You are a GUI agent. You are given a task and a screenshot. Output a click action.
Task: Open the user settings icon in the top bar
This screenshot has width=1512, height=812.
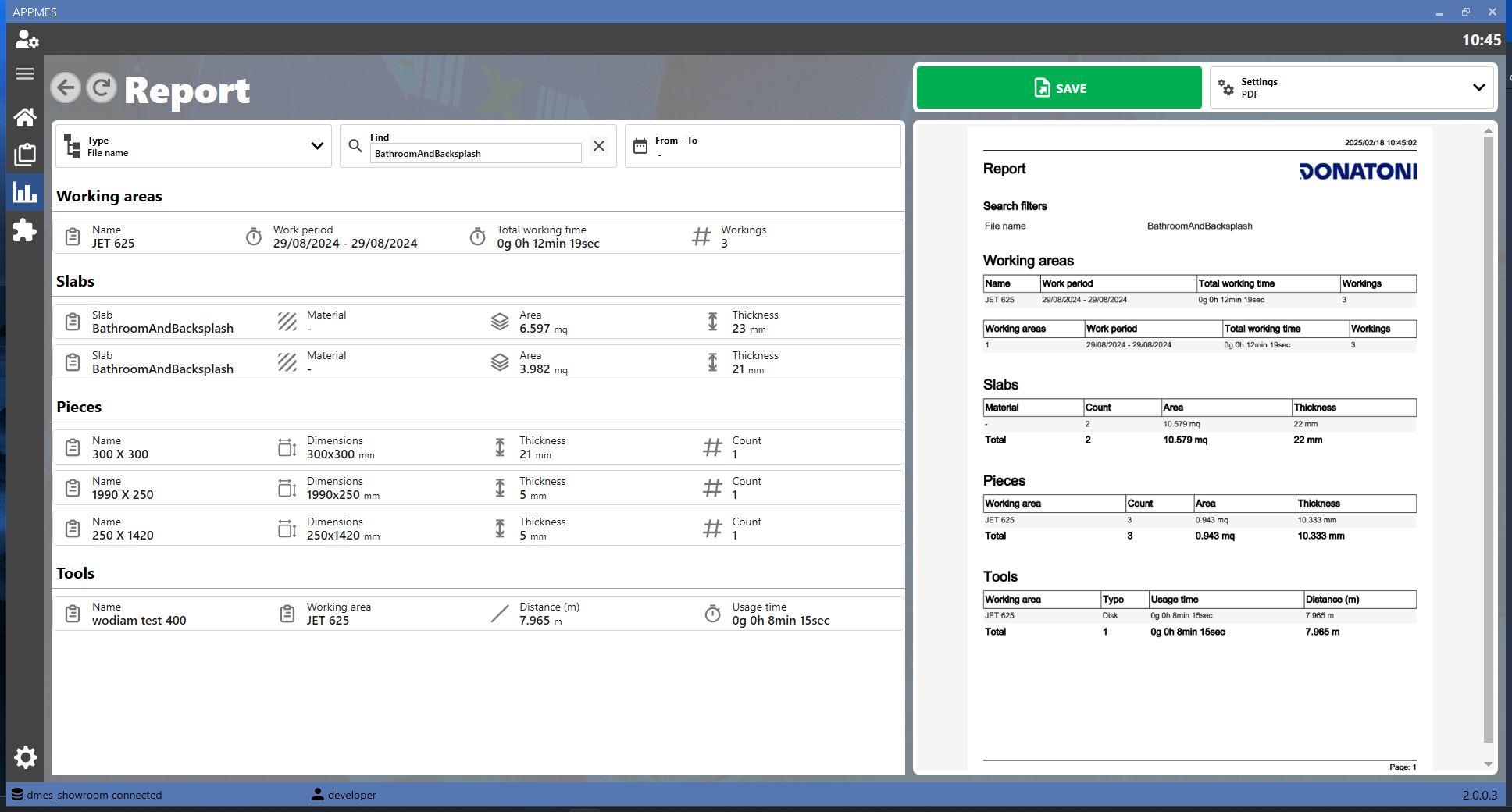[27, 40]
